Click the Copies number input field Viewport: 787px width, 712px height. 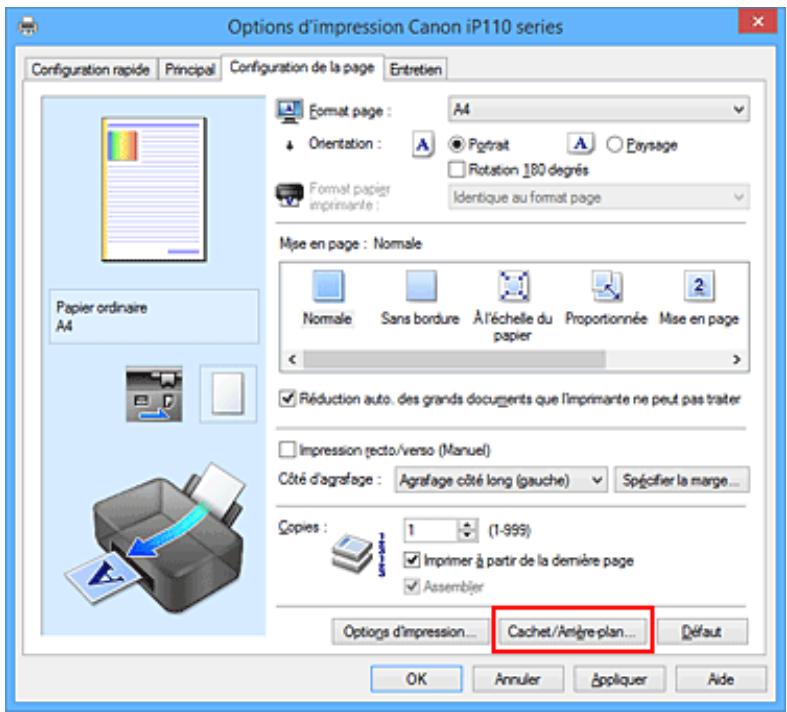[431, 530]
